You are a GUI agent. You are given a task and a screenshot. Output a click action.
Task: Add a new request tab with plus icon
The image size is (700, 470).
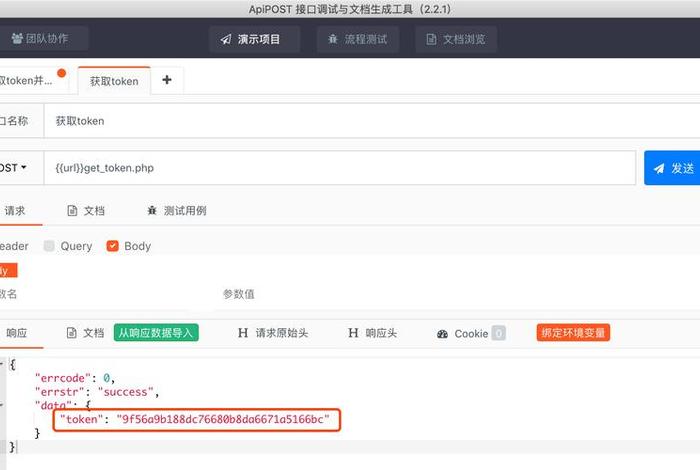click(166, 81)
